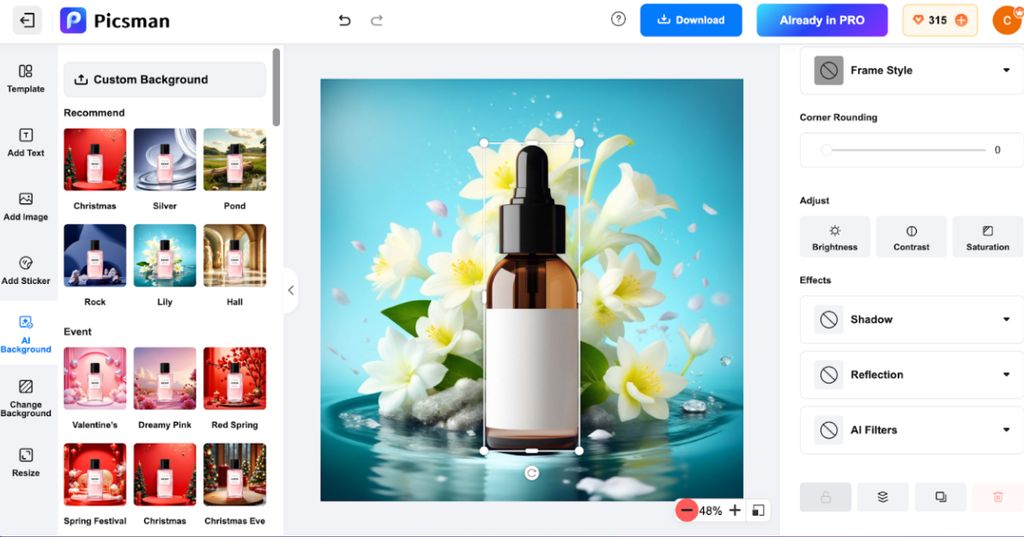The width and height of the screenshot is (1024, 537).
Task: Click the Already in PRO button
Action: (822, 20)
